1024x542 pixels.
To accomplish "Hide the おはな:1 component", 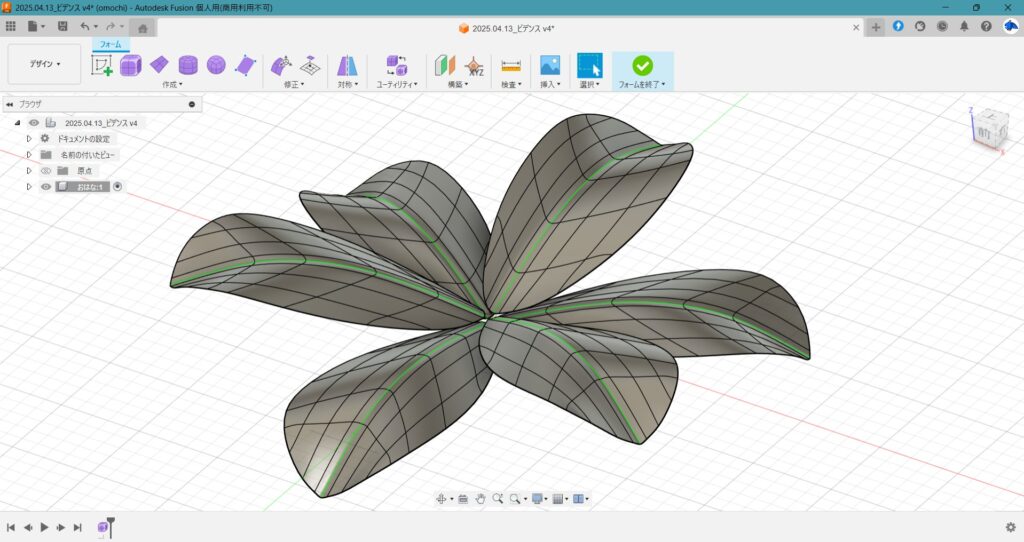I will [x=46, y=187].
